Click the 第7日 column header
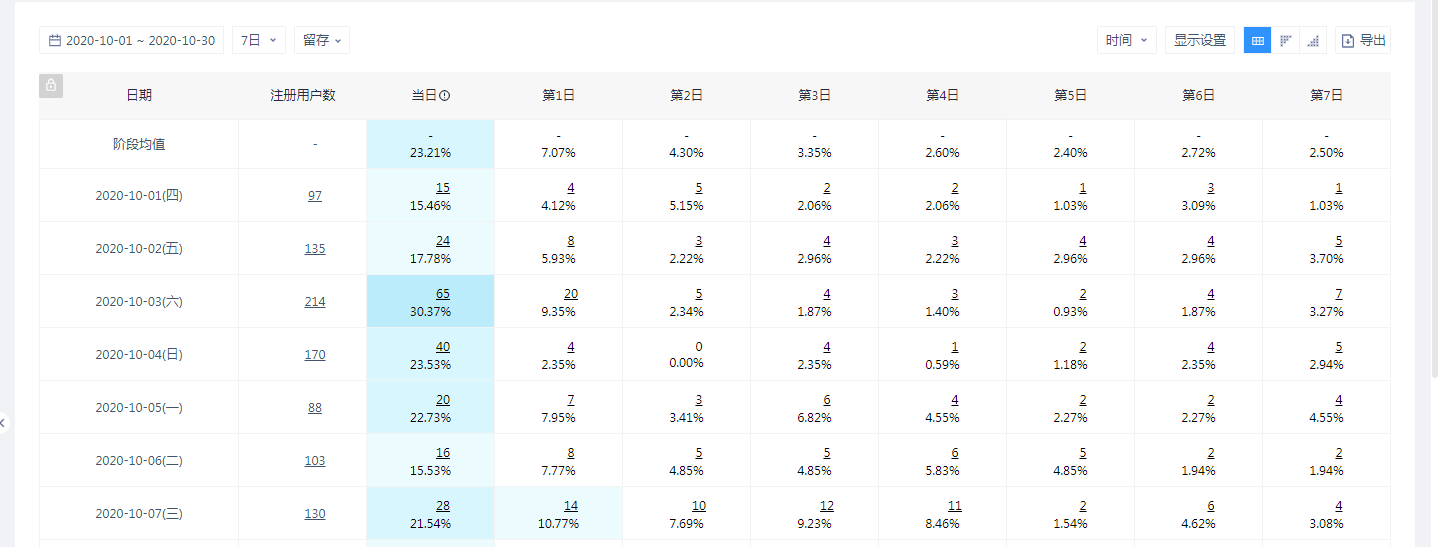This screenshot has height=547, width=1439. pos(1326,96)
